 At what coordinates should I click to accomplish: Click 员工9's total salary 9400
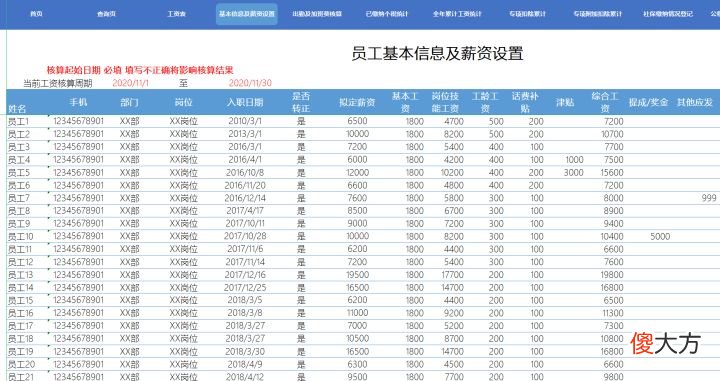pos(613,224)
